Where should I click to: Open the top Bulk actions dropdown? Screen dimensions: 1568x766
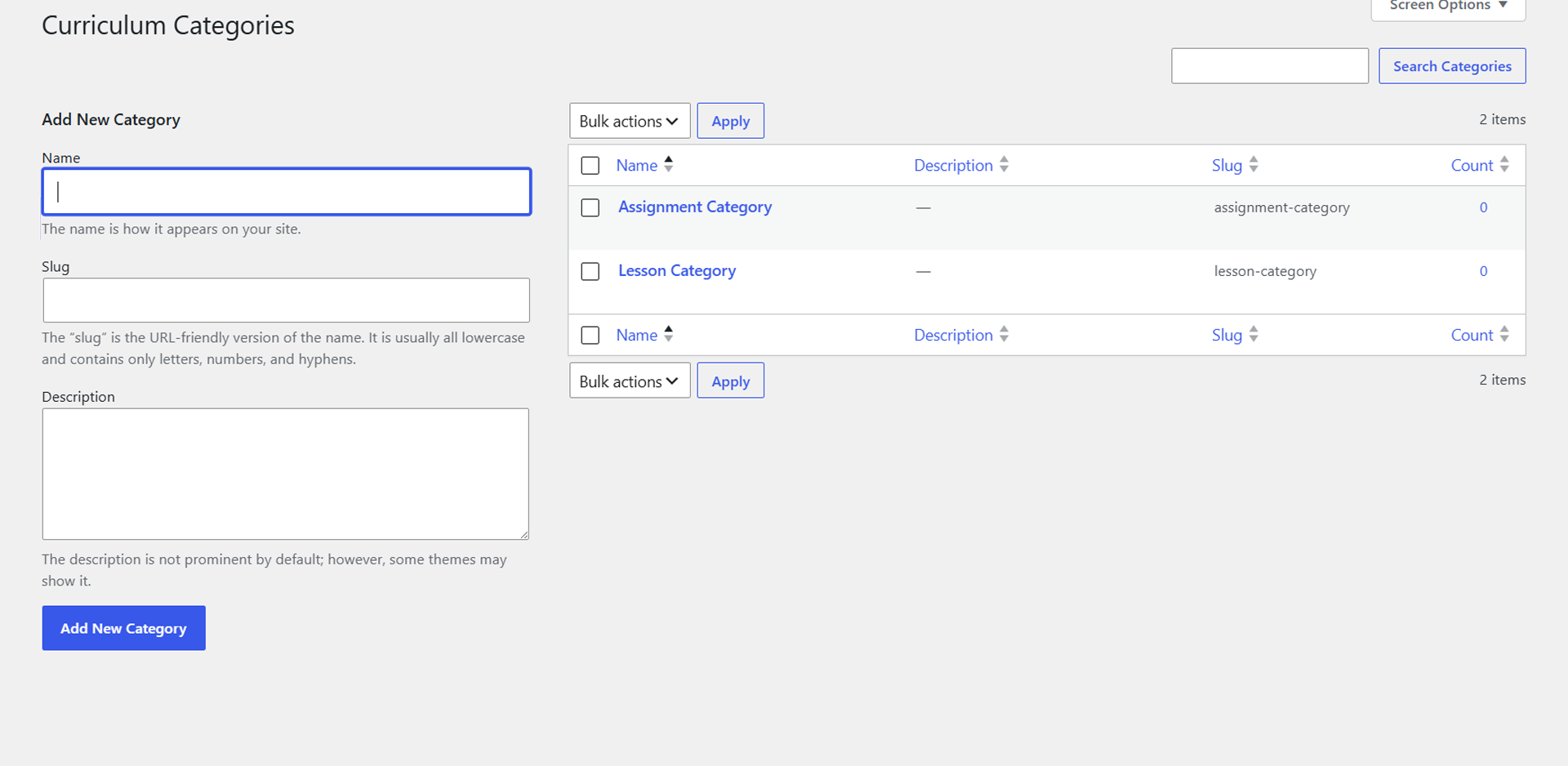[x=630, y=121]
